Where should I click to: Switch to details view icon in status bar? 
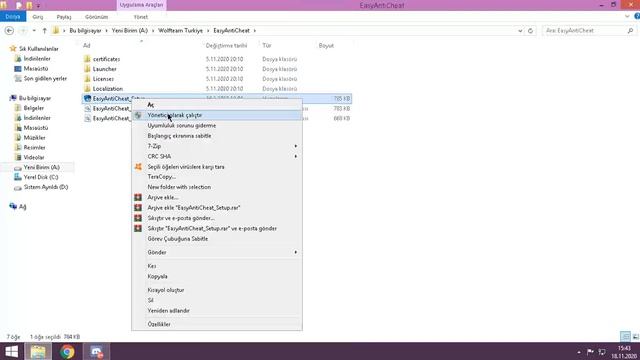tap(625, 336)
